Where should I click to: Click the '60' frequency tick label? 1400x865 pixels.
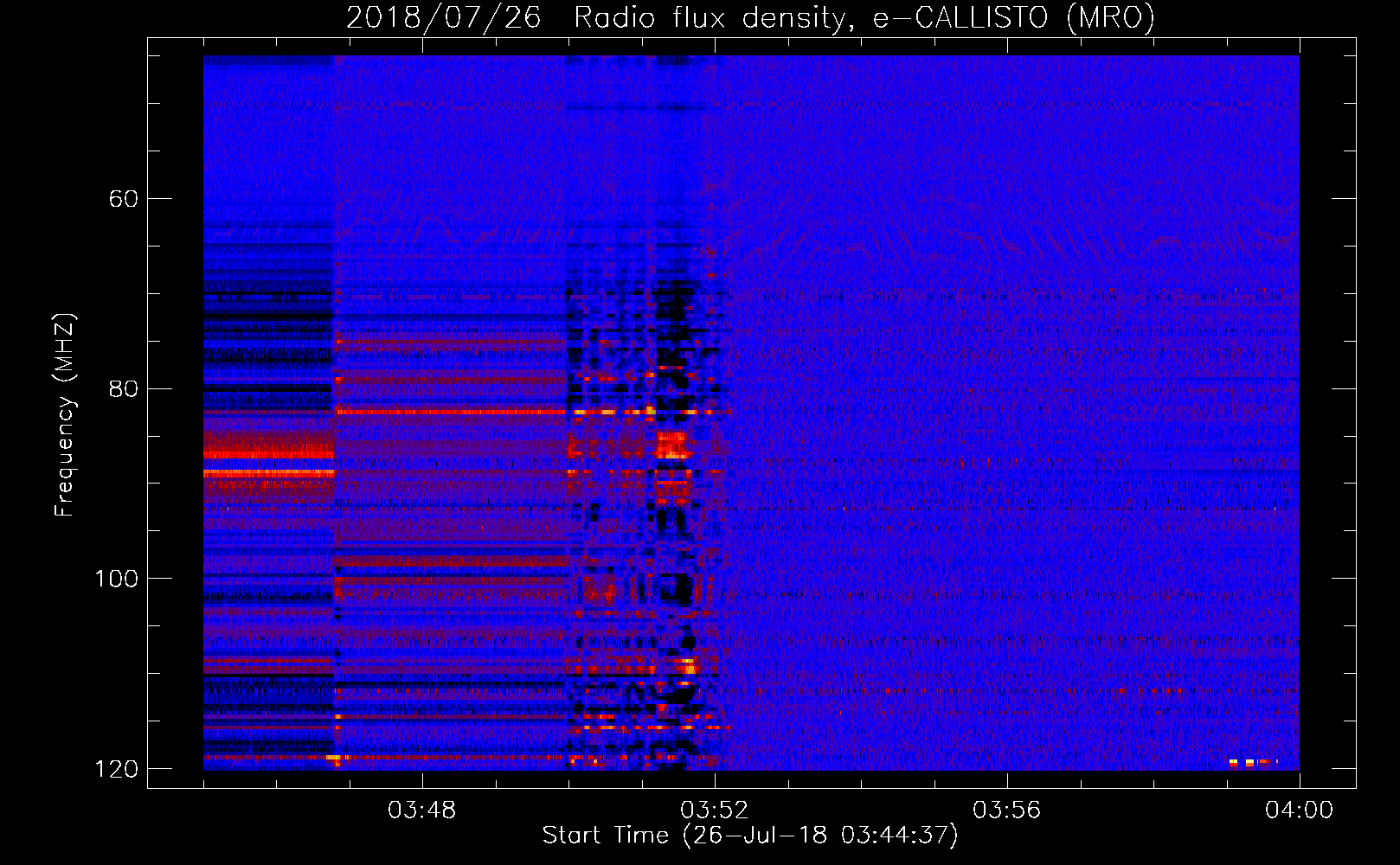(x=124, y=199)
